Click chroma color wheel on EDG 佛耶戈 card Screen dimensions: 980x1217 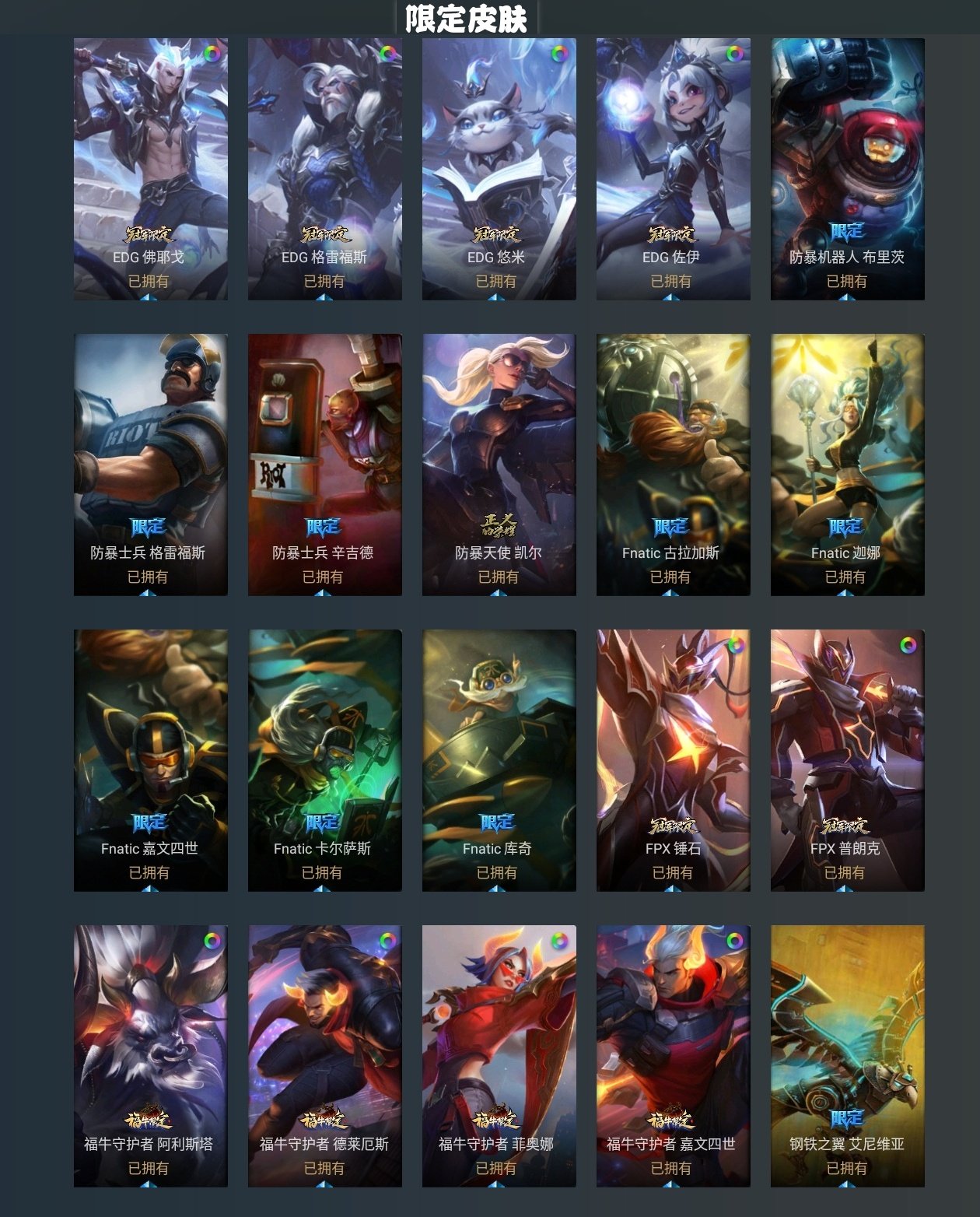pos(212,54)
